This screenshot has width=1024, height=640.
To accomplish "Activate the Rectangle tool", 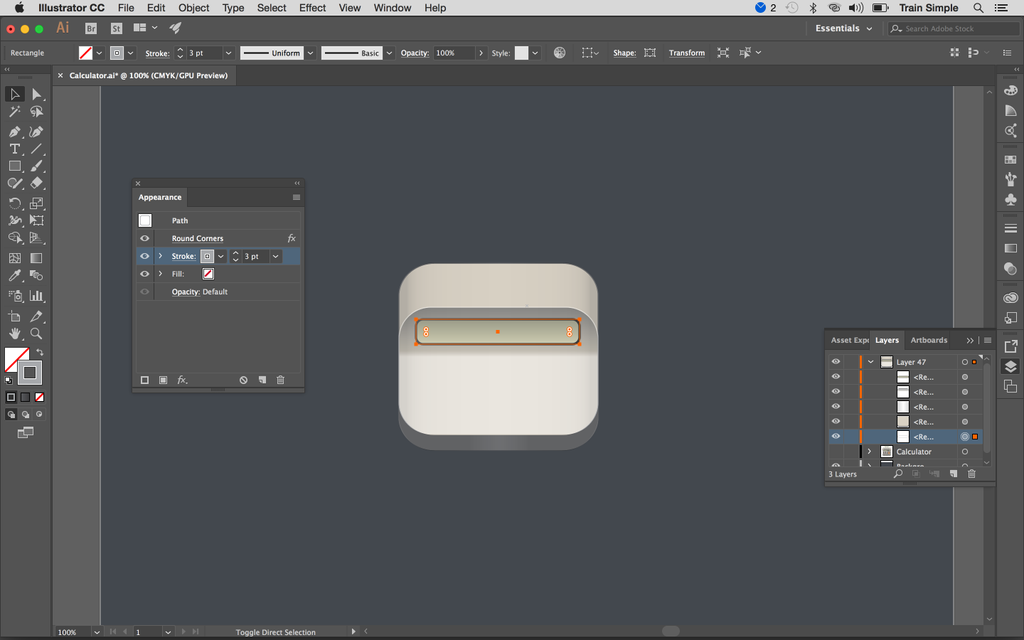I will click(14, 166).
